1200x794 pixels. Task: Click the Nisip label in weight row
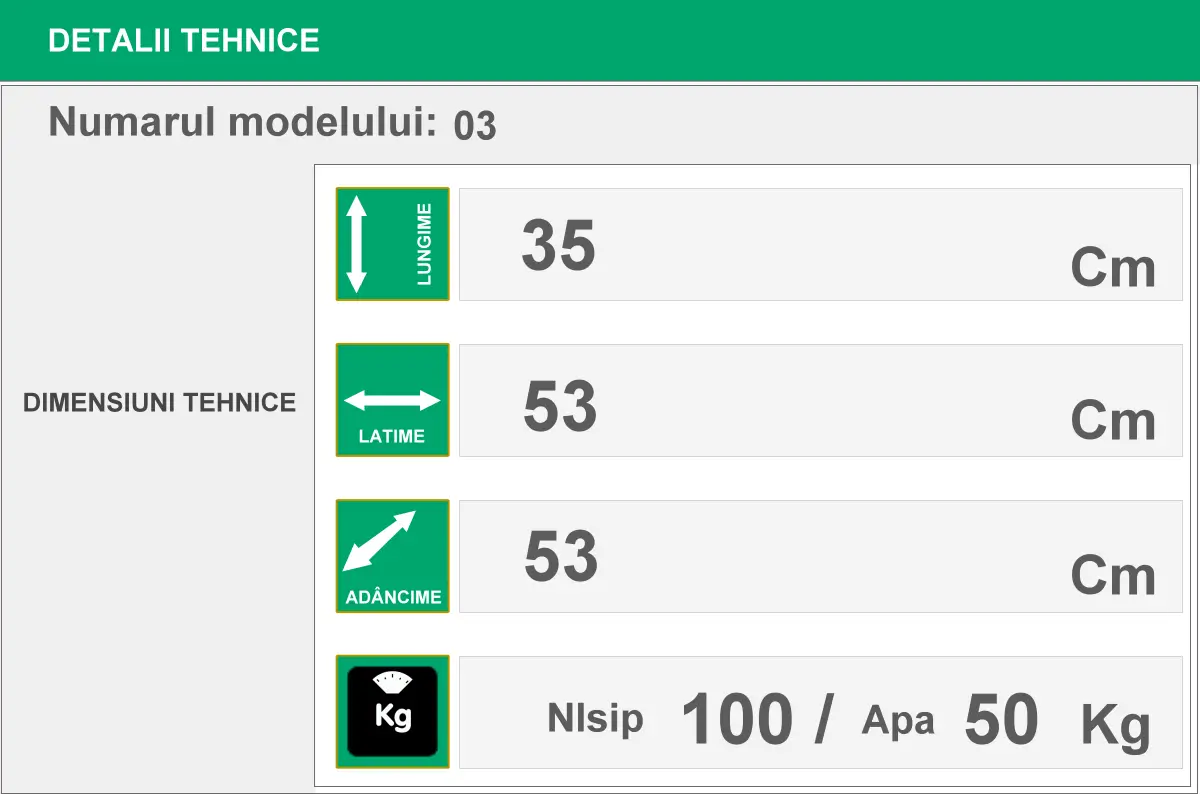[x=595, y=719]
